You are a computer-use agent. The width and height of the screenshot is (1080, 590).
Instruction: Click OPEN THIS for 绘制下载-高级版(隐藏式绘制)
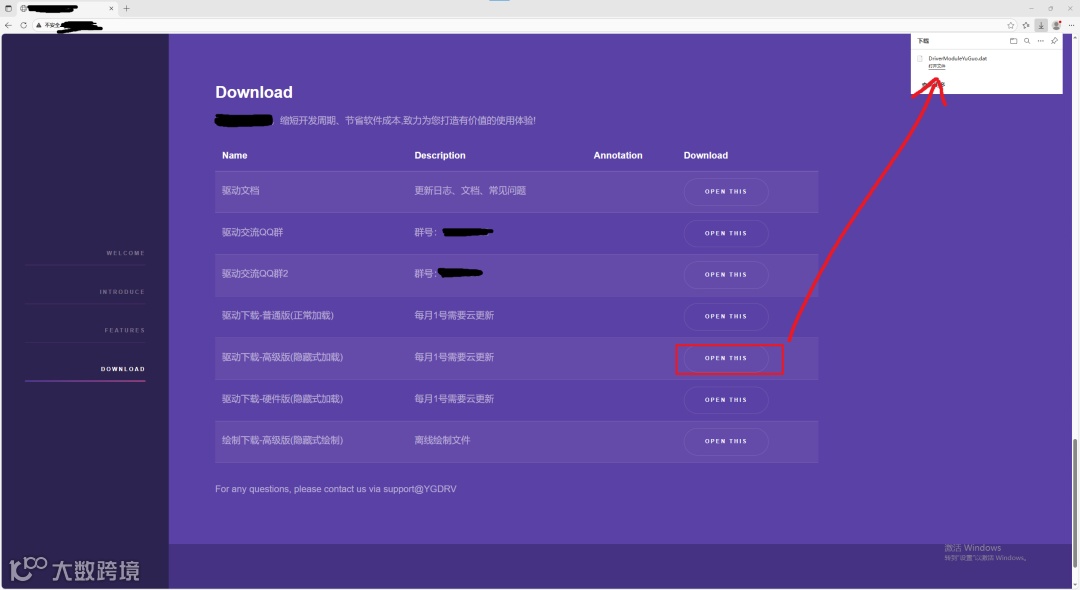pos(726,441)
